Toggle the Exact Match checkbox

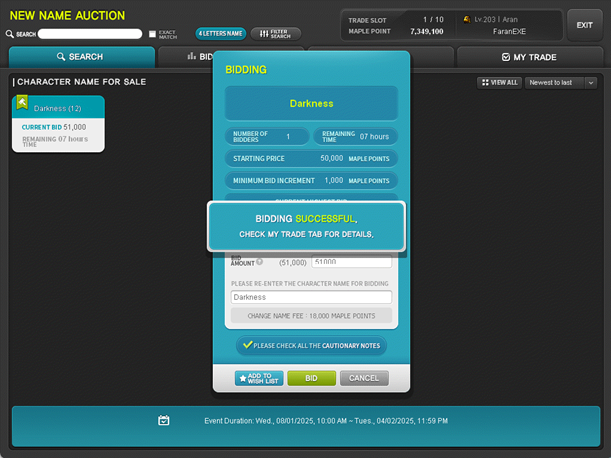pos(152,34)
